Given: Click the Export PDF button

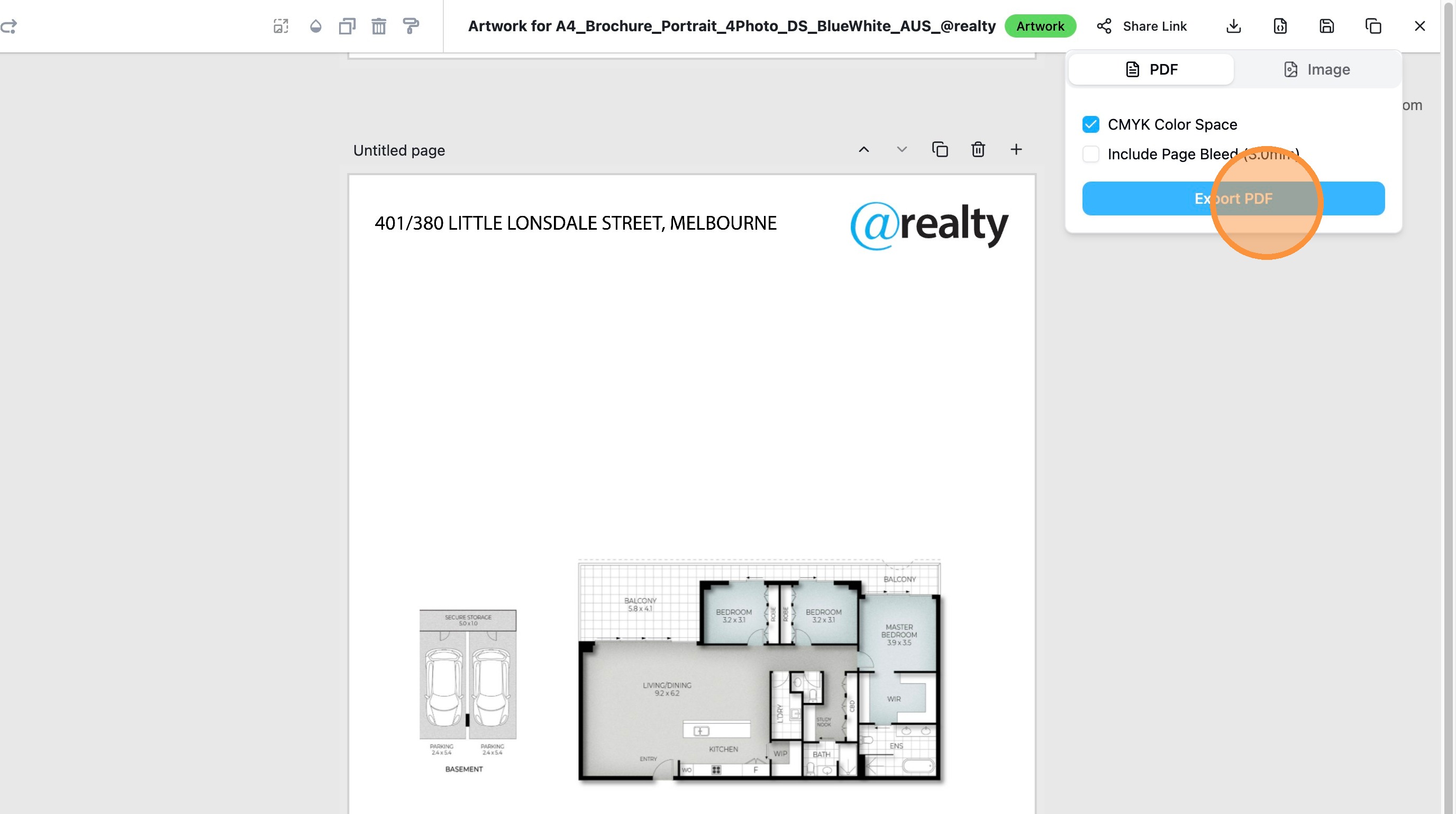Looking at the screenshot, I should (1233, 198).
